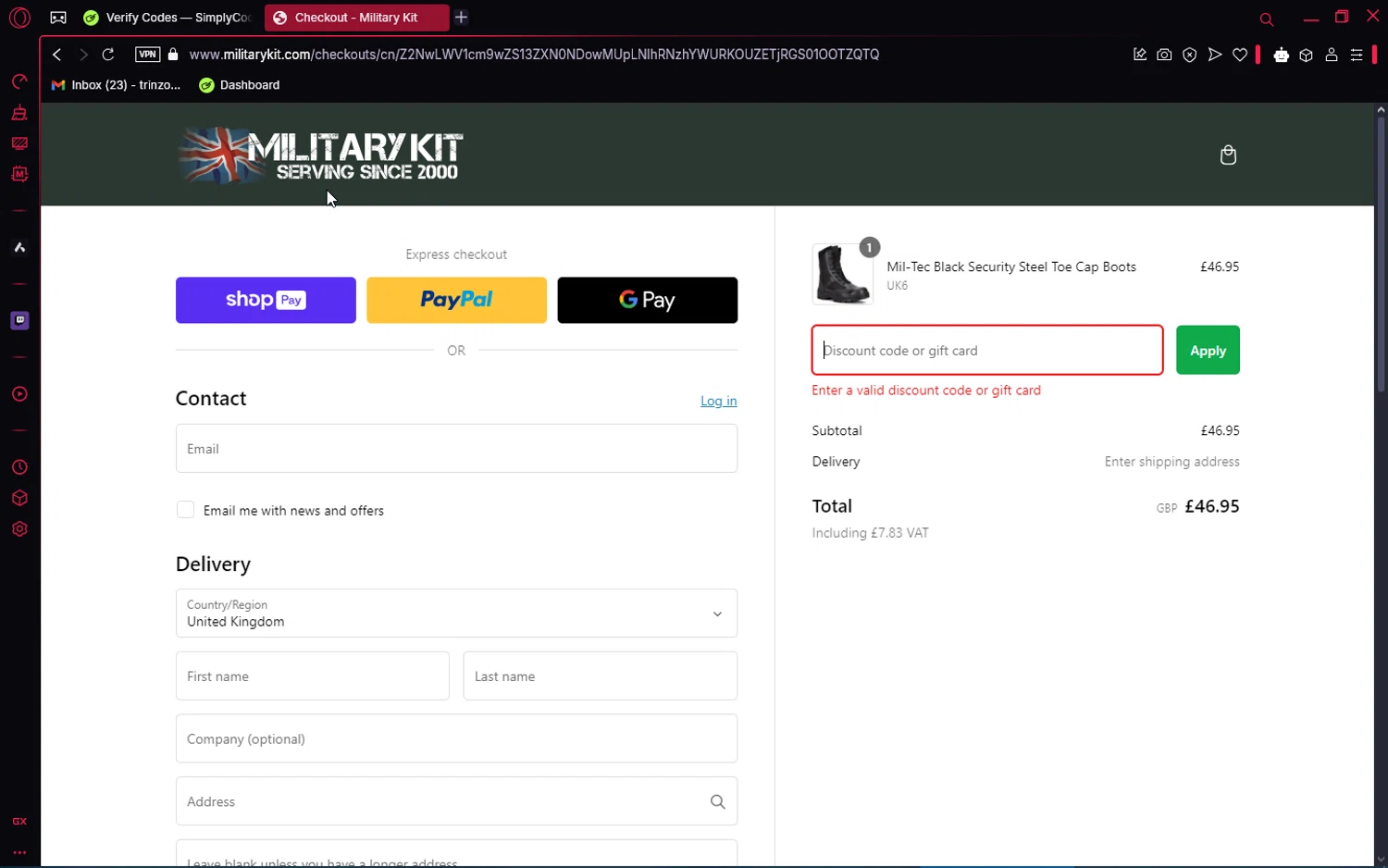Open GX Corner gamepad icon

57,18
